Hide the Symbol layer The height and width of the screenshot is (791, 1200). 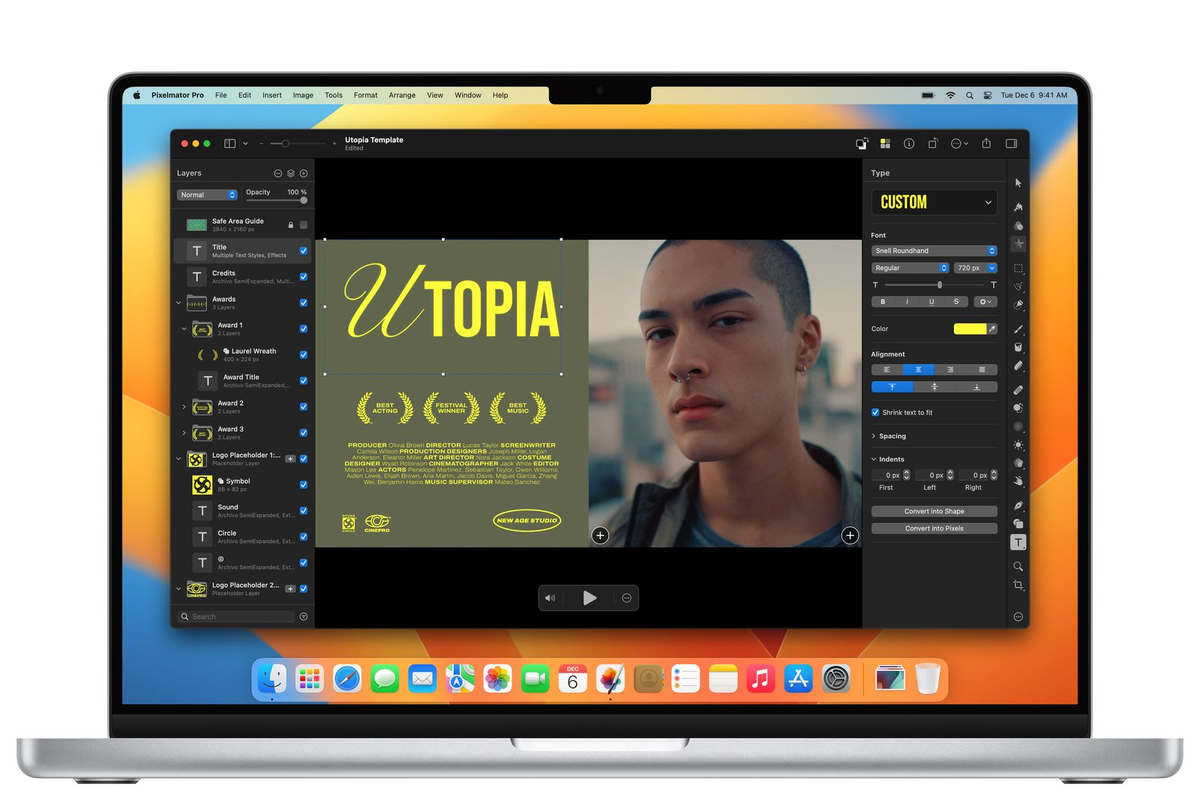click(x=304, y=485)
